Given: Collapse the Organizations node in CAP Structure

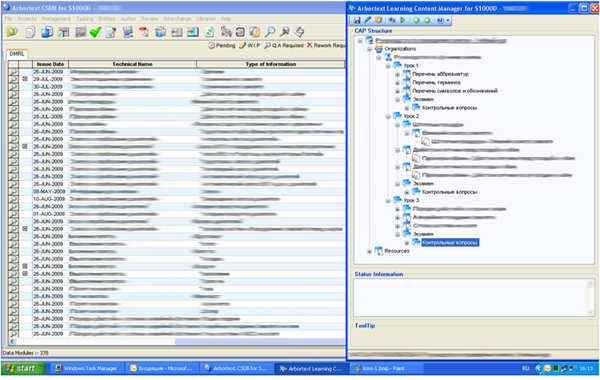Looking at the screenshot, I should (369, 49).
